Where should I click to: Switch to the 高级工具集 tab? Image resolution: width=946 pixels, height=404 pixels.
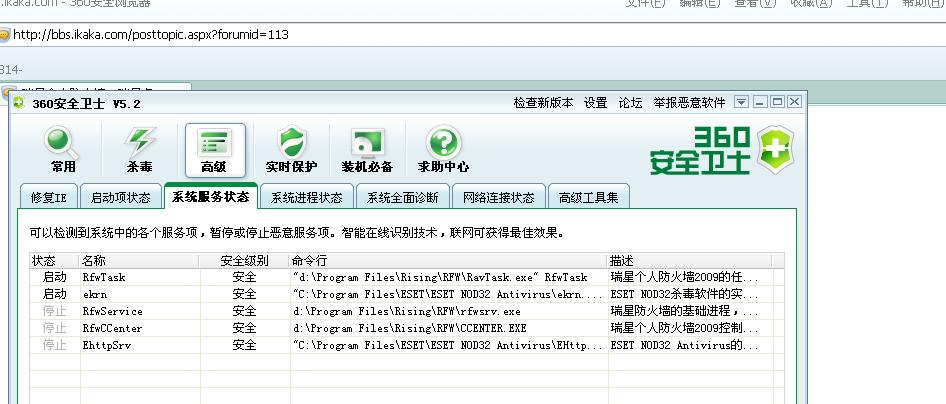coord(588,197)
